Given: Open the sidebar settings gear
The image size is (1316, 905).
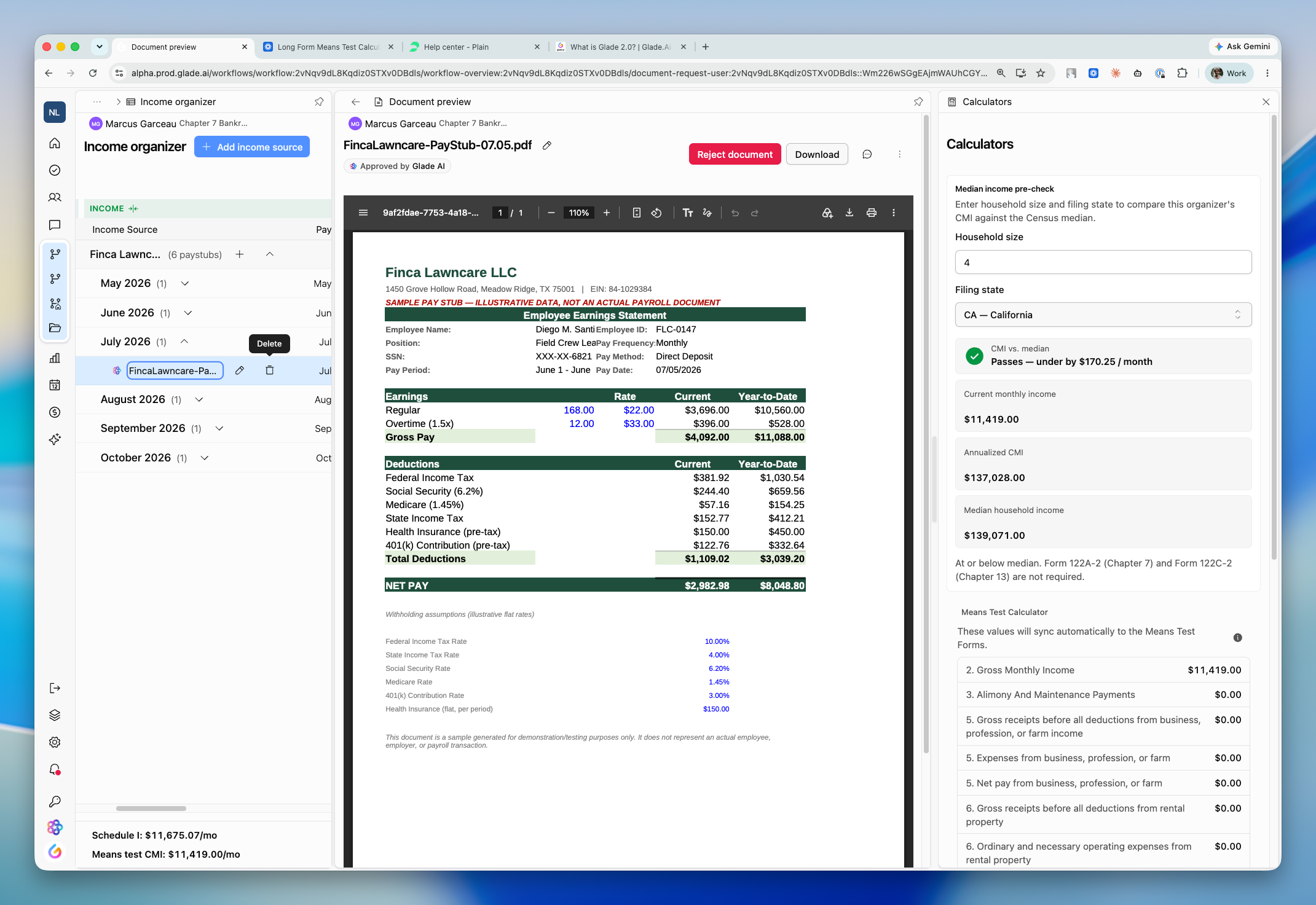Looking at the screenshot, I should coord(55,742).
